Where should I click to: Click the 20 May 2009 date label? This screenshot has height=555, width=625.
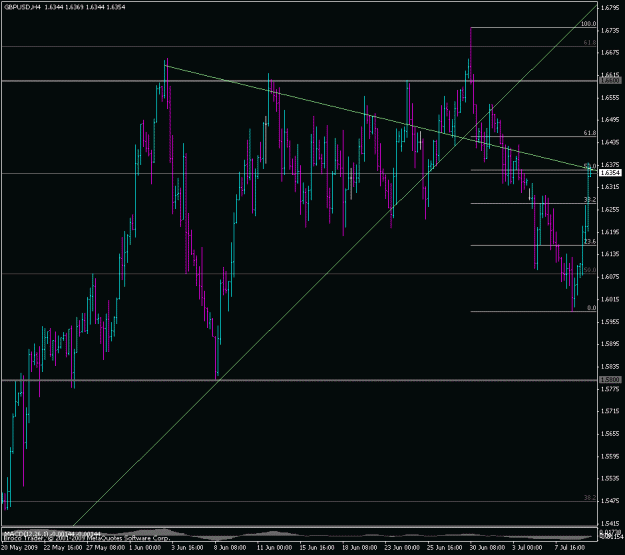[20, 547]
